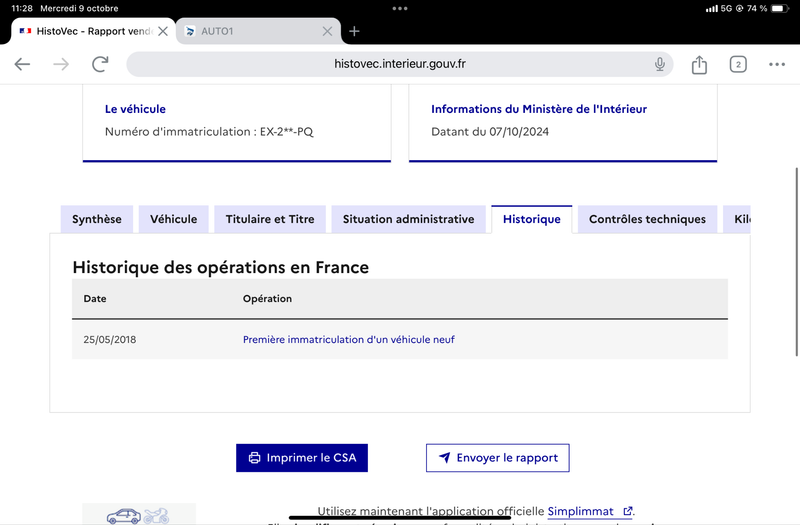
Task: Open the Synthèse tab
Action: click(x=96, y=219)
